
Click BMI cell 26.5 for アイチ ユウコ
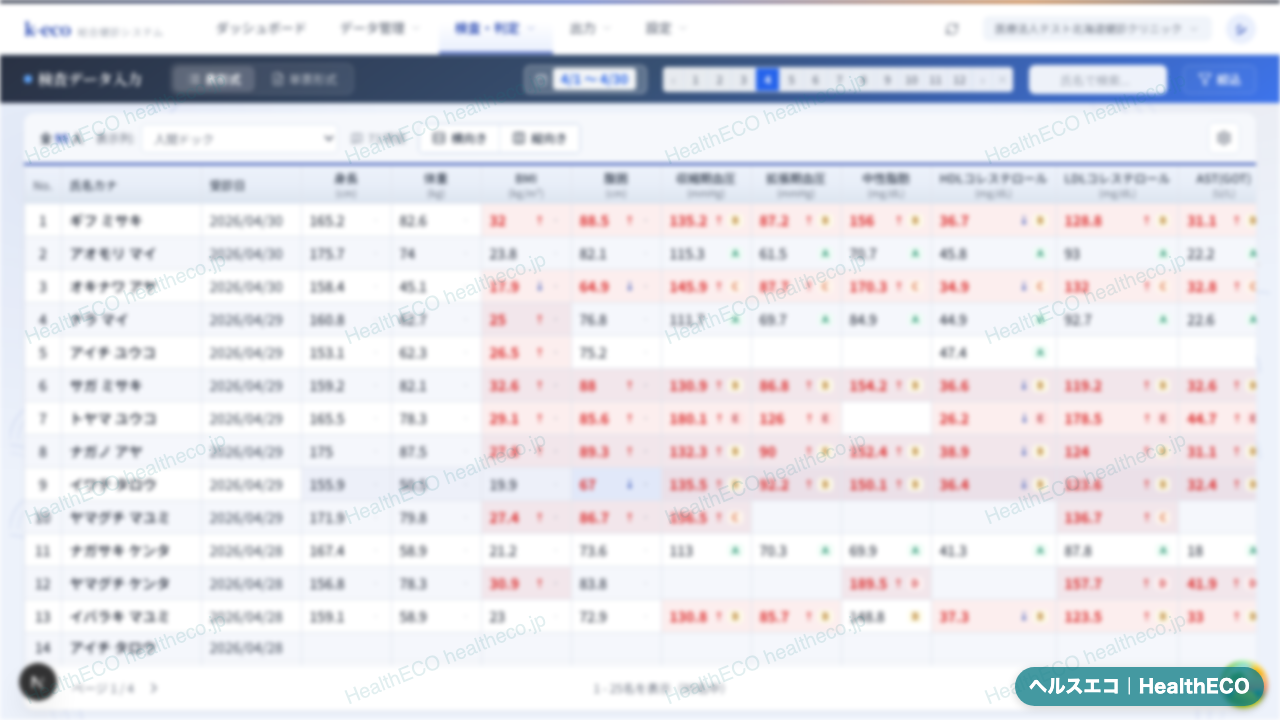pos(526,353)
